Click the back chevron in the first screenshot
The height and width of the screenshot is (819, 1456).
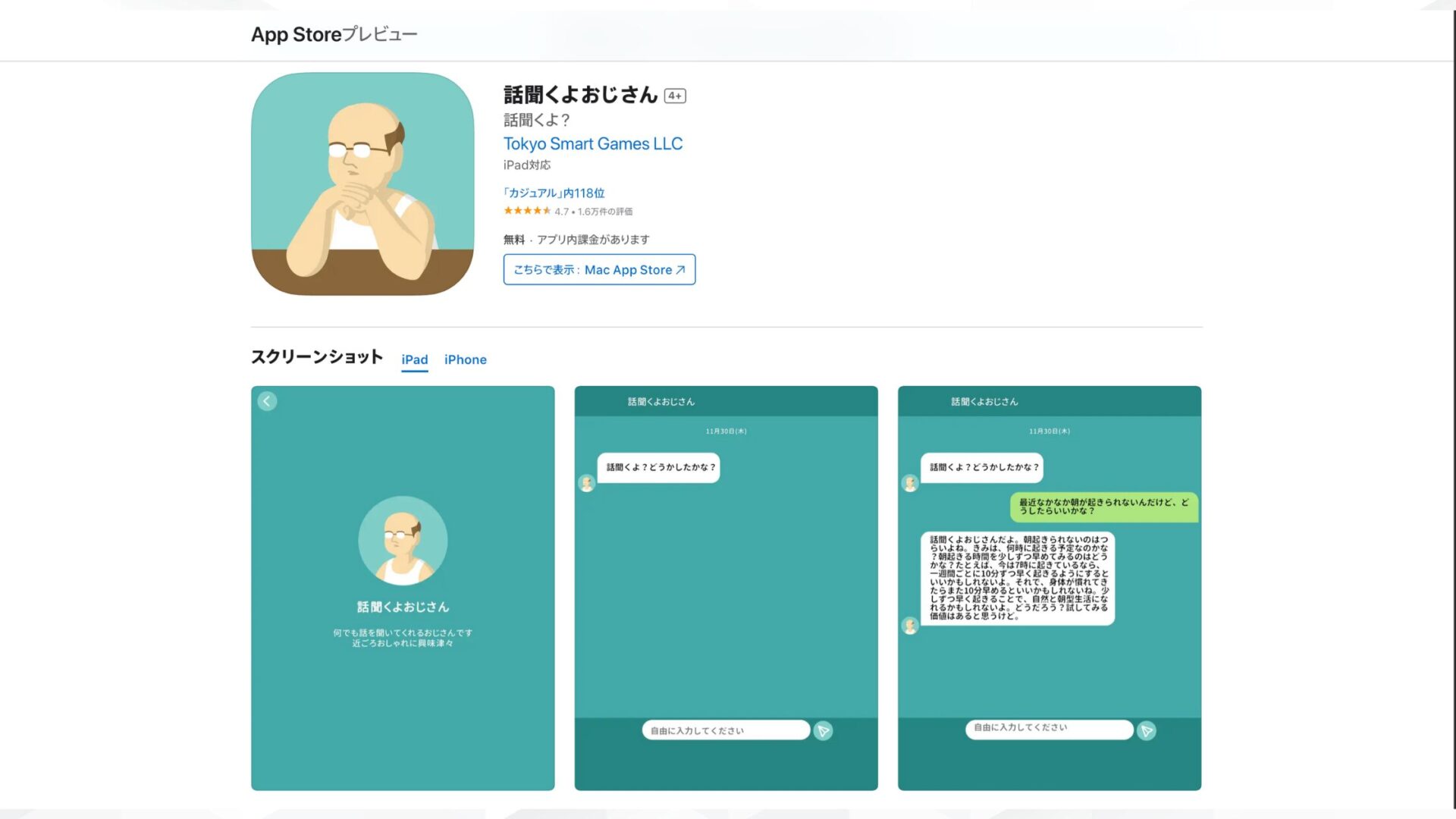click(267, 400)
